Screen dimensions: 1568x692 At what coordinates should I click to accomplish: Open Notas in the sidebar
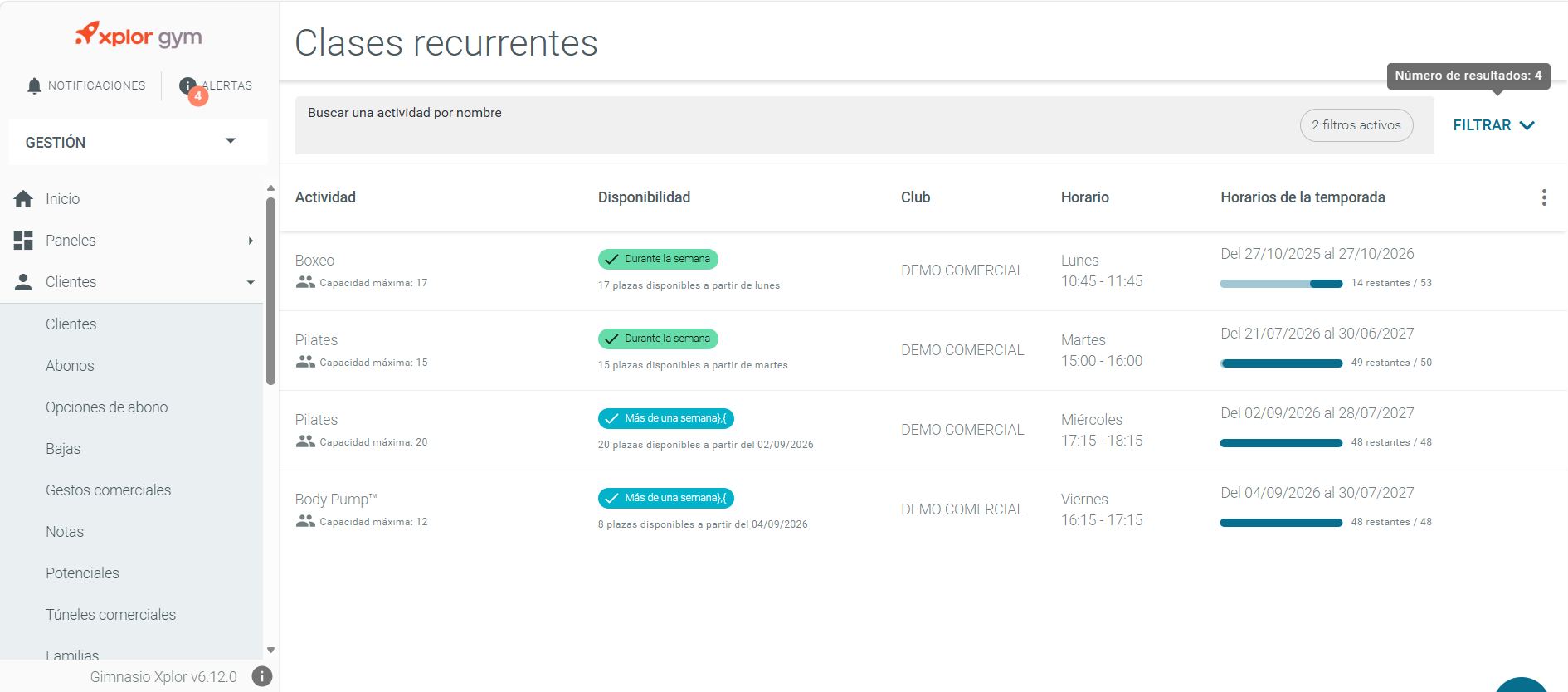[65, 532]
